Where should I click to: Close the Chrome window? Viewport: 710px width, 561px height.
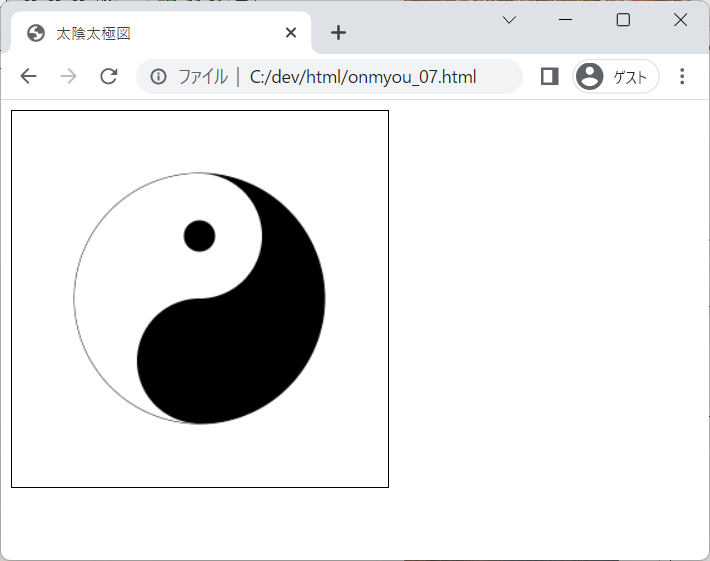point(680,19)
